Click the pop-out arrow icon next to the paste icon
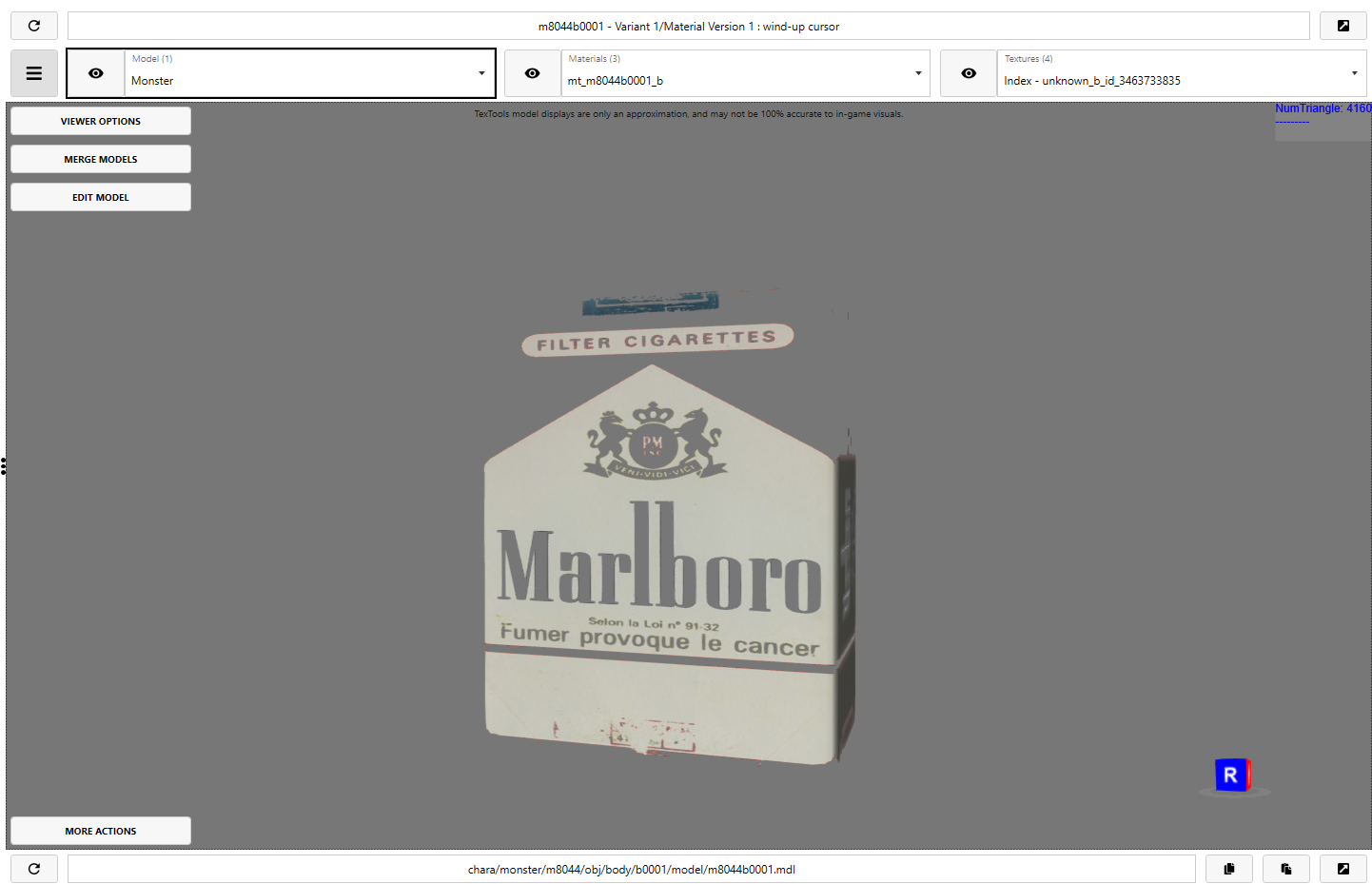The image size is (1372, 884). pos(1343,869)
